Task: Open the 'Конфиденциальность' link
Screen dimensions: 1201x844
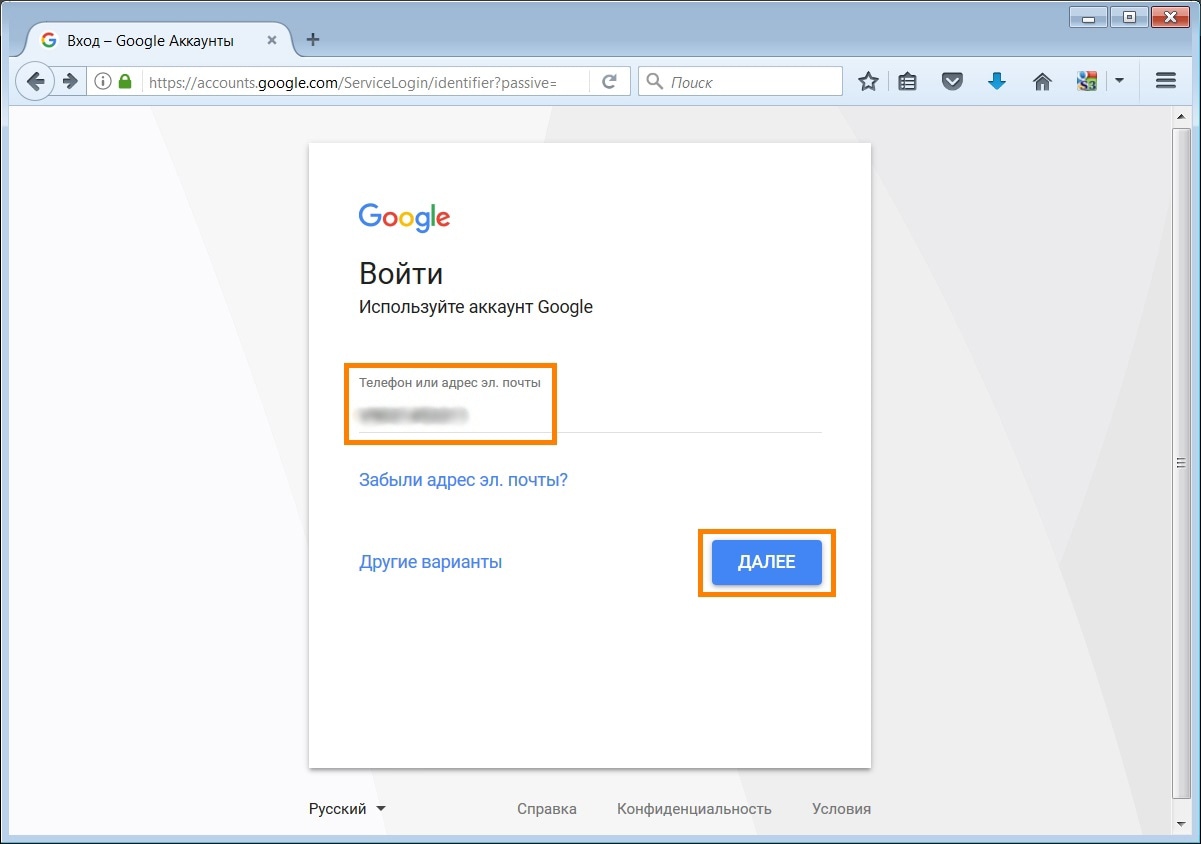Action: [694, 809]
